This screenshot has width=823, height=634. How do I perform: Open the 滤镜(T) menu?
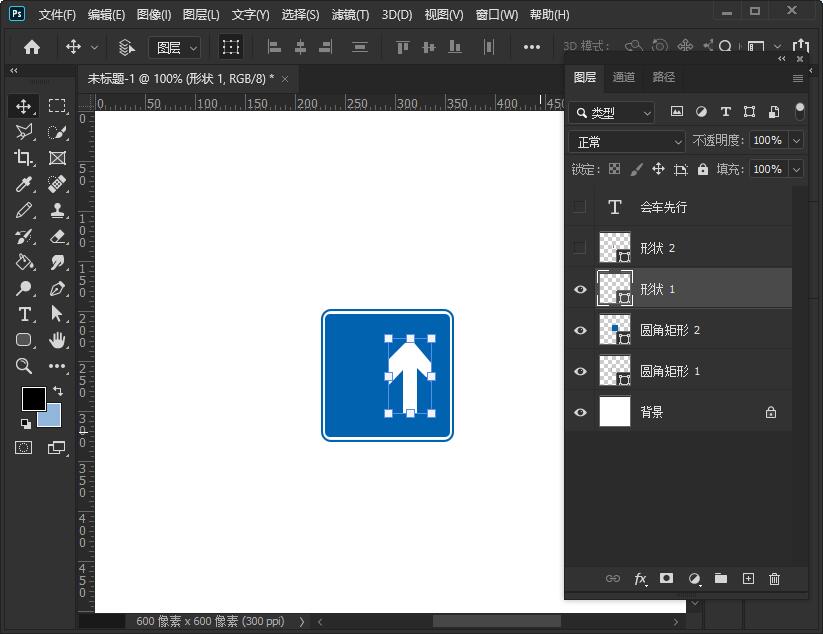[350, 15]
